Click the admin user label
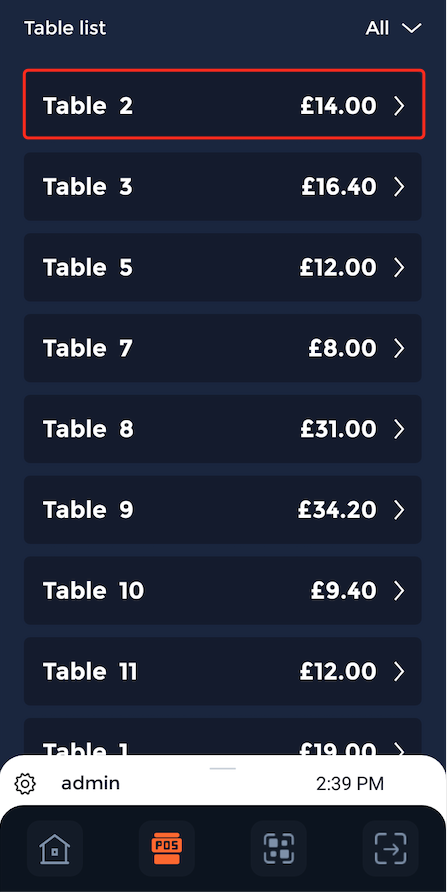 click(x=90, y=783)
